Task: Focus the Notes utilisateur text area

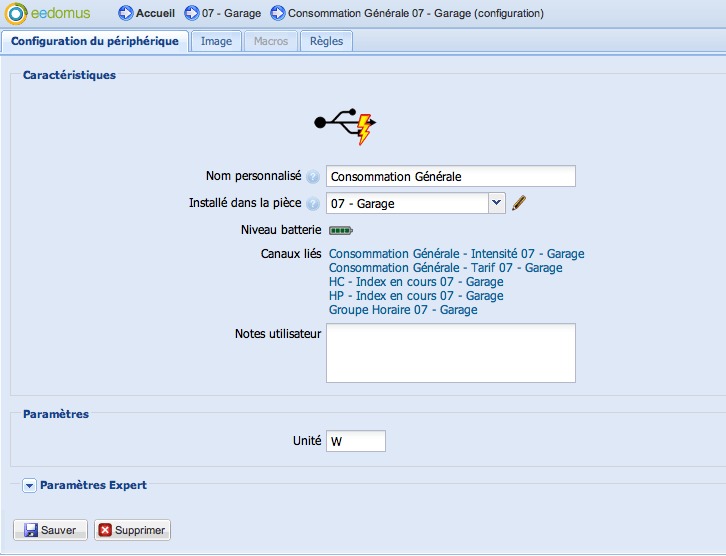Action: [x=451, y=353]
